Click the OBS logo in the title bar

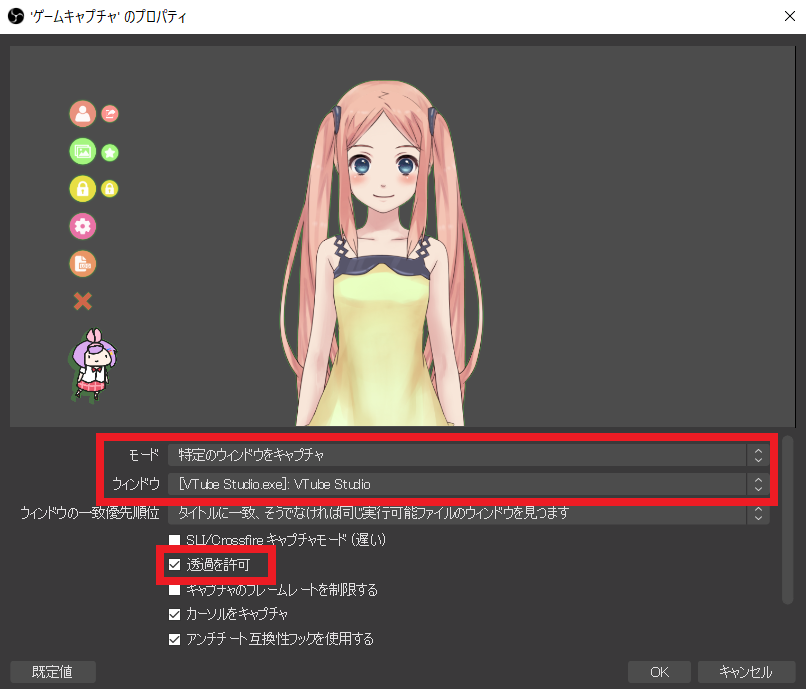point(16,16)
